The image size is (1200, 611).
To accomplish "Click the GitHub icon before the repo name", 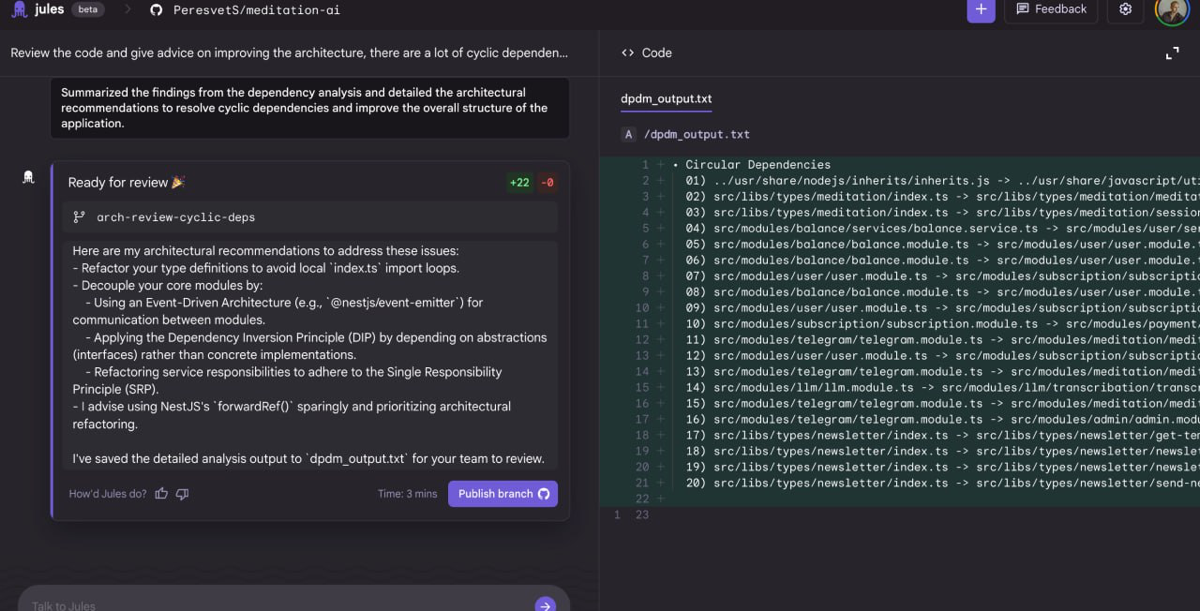I will [x=156, y=10].
